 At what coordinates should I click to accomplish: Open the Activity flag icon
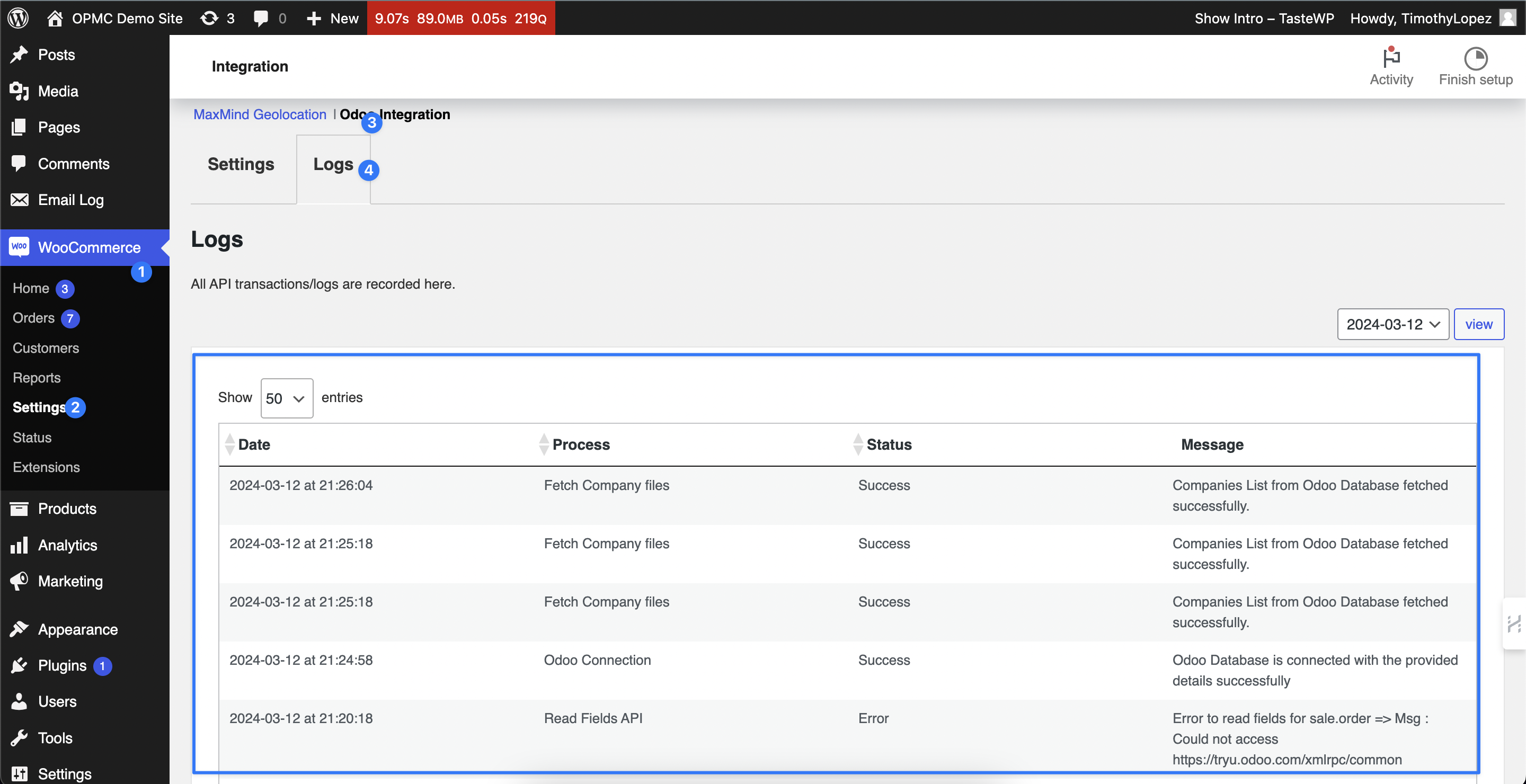click(x=1391, y=58)
